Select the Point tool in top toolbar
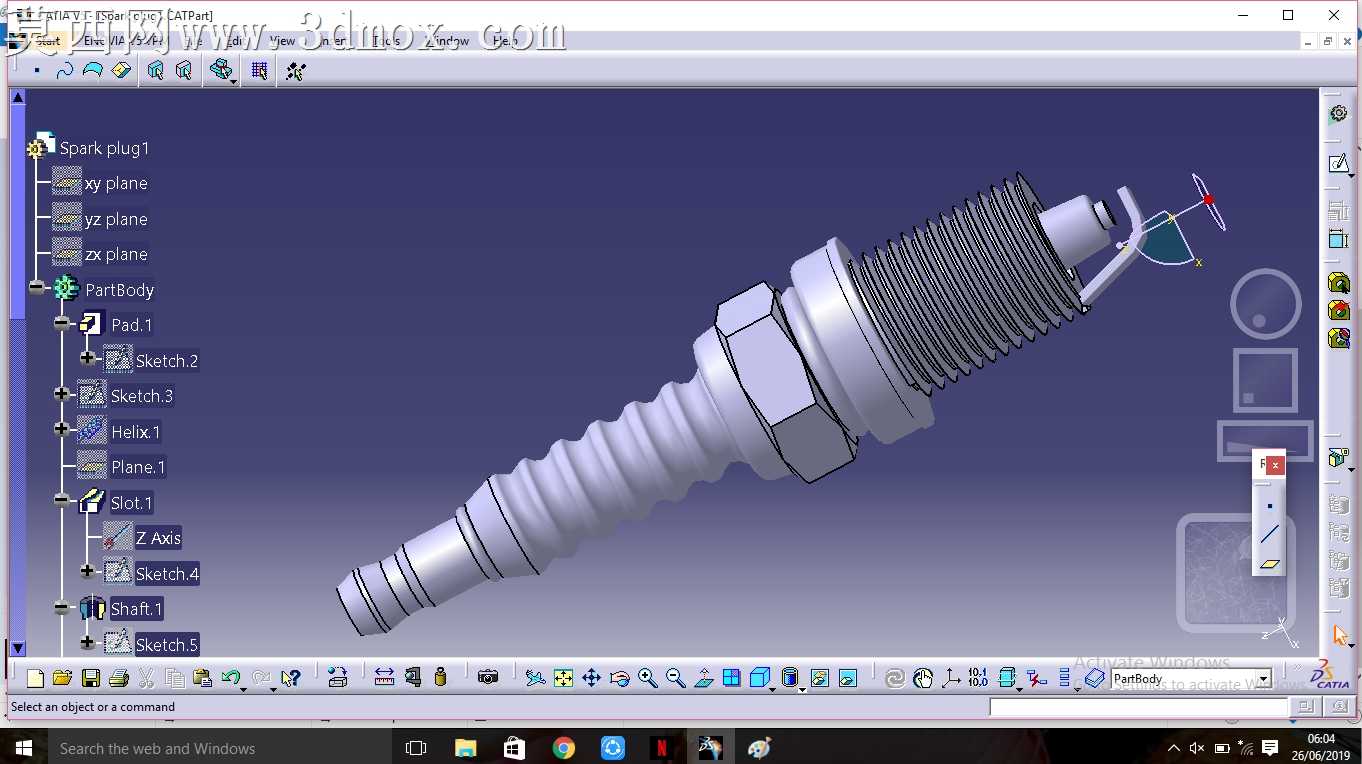 (37, 71)
